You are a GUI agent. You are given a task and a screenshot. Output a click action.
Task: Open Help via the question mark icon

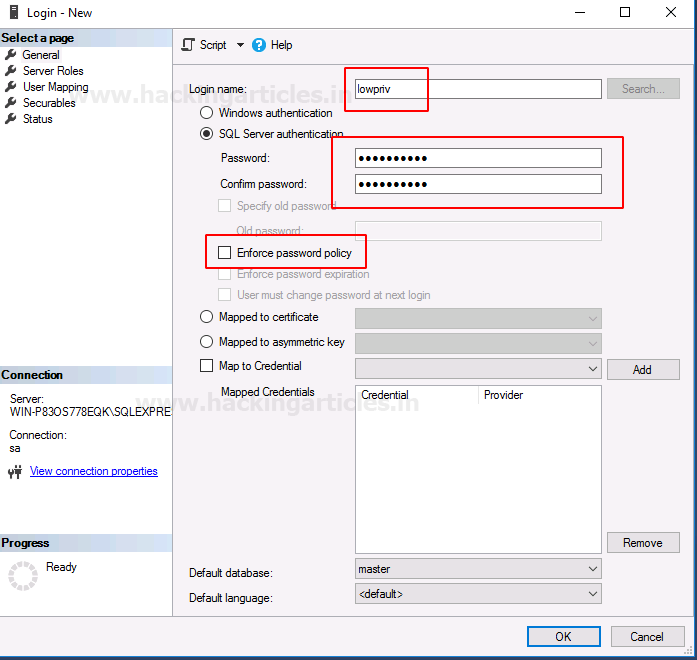click(x=259, y=45)
